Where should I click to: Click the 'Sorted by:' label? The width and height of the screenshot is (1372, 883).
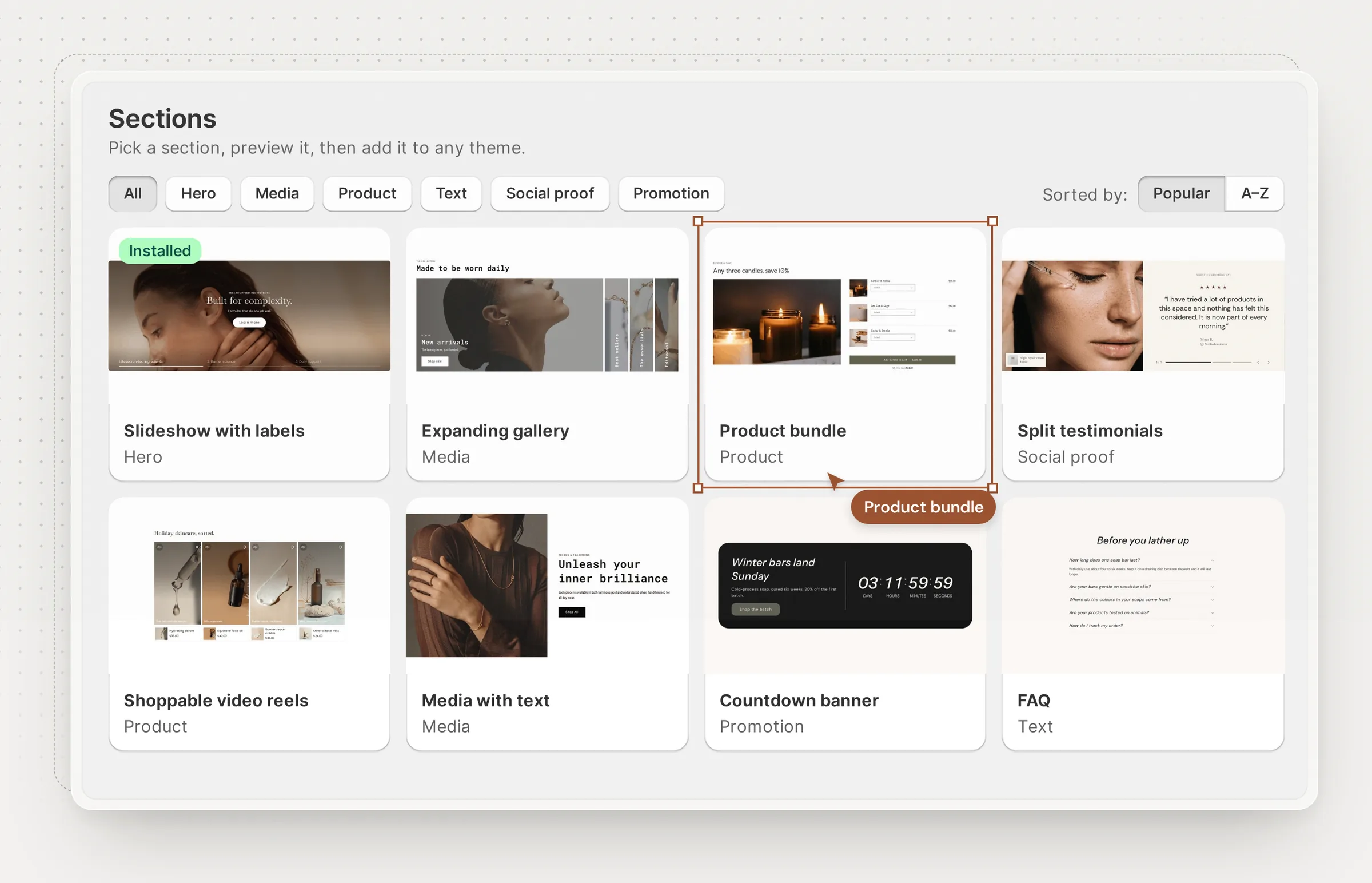pyautogui.click(x=1084, y=194)
